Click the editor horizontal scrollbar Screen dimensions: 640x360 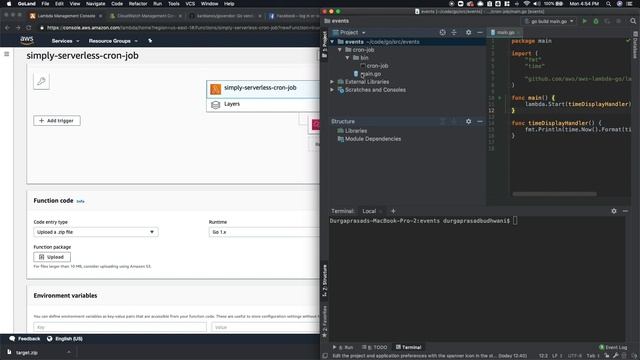[554, 194]
